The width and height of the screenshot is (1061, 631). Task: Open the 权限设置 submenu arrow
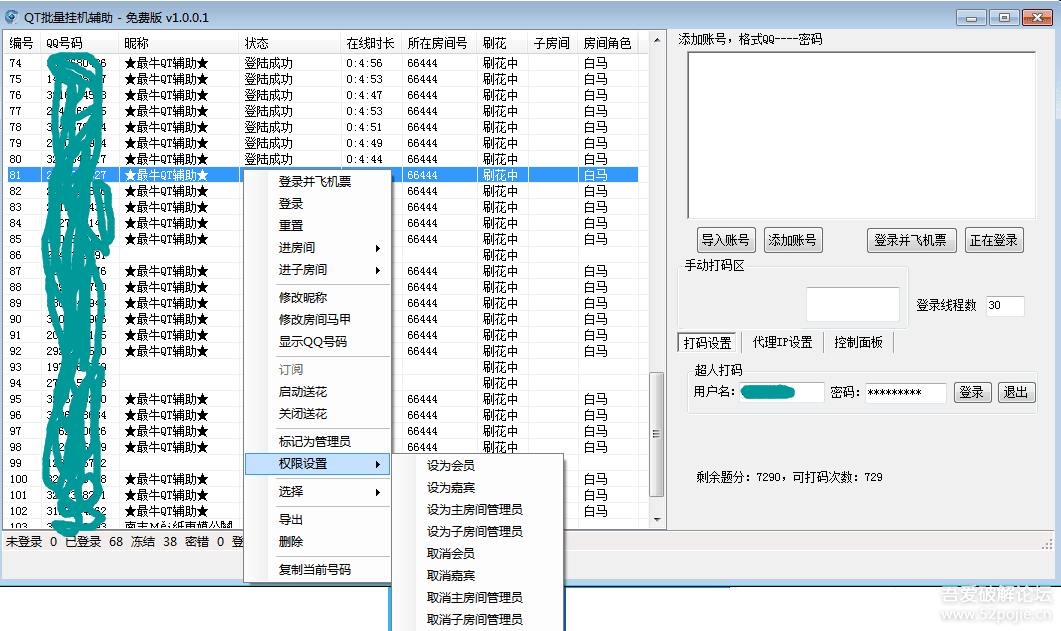[x=378, y=464]
